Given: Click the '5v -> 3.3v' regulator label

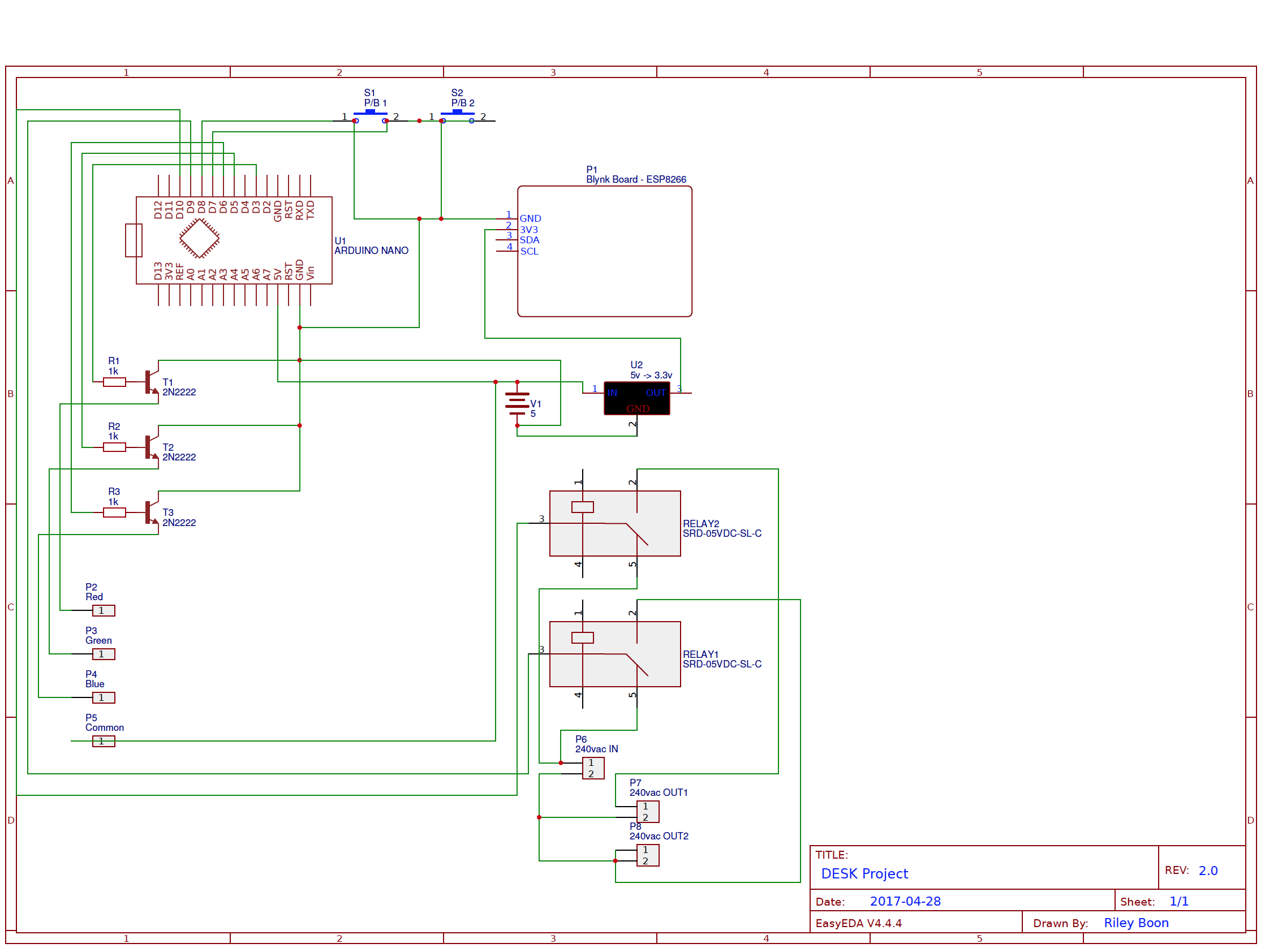Looking at the screenshot, I should [x=651, y=376].
